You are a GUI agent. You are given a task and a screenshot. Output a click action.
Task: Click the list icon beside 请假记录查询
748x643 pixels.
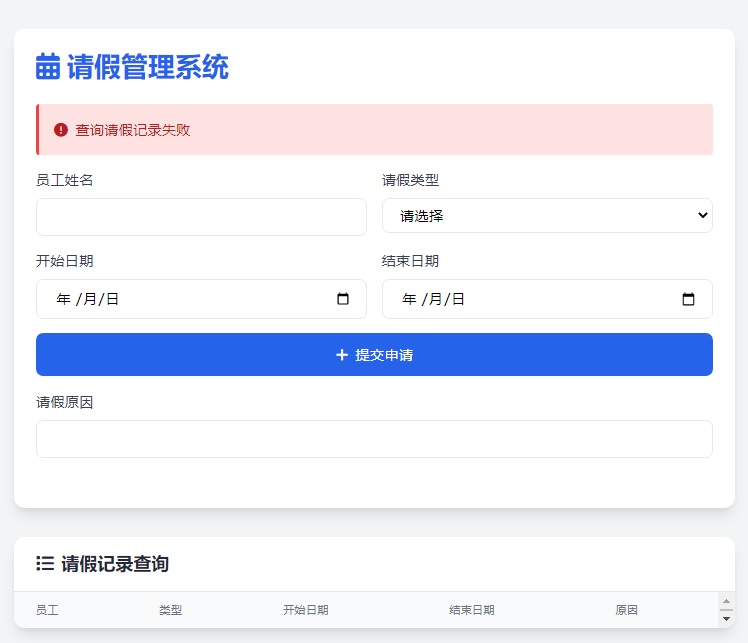point(45,563)
